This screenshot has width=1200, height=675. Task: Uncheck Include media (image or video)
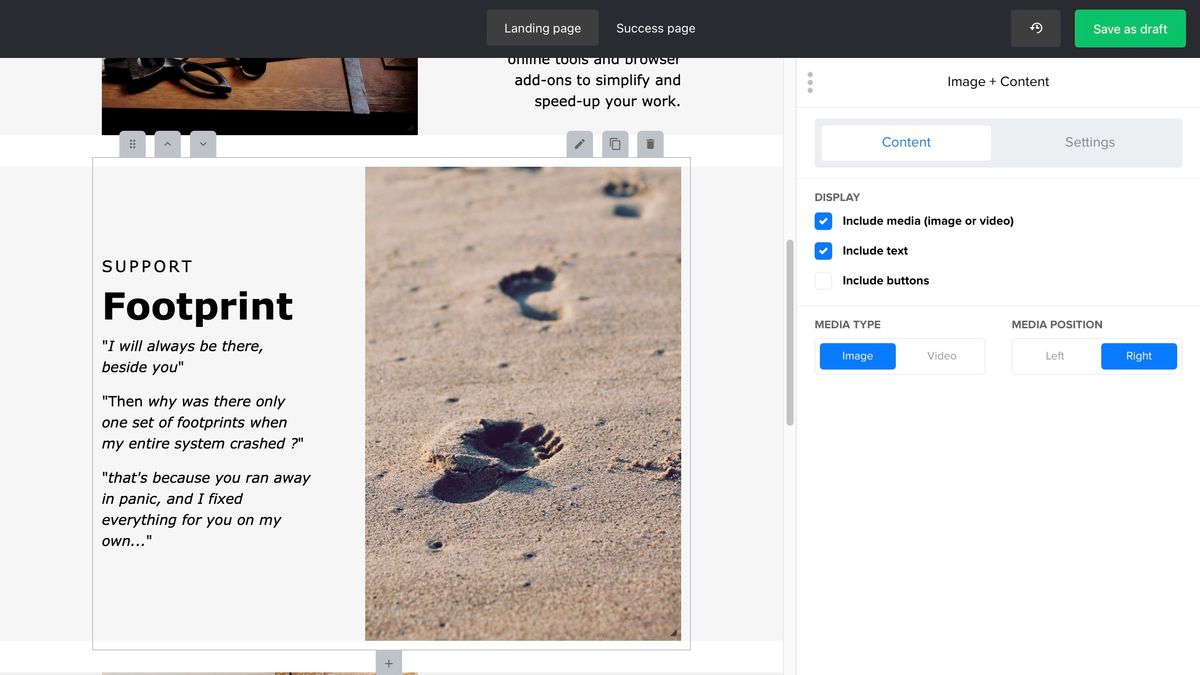tap(822, 221)
